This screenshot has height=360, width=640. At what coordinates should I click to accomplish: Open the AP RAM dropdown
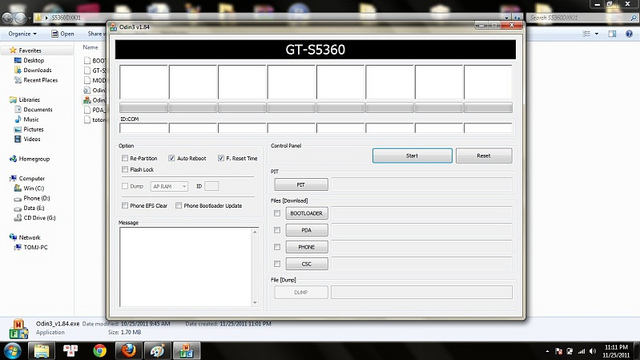pos(169,187)
